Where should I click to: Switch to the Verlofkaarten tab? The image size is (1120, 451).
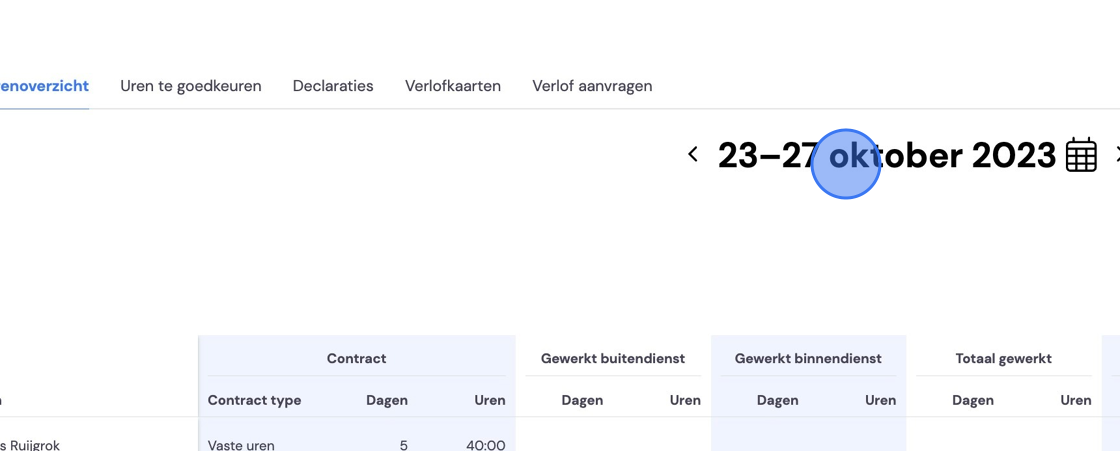pos(453,86)
